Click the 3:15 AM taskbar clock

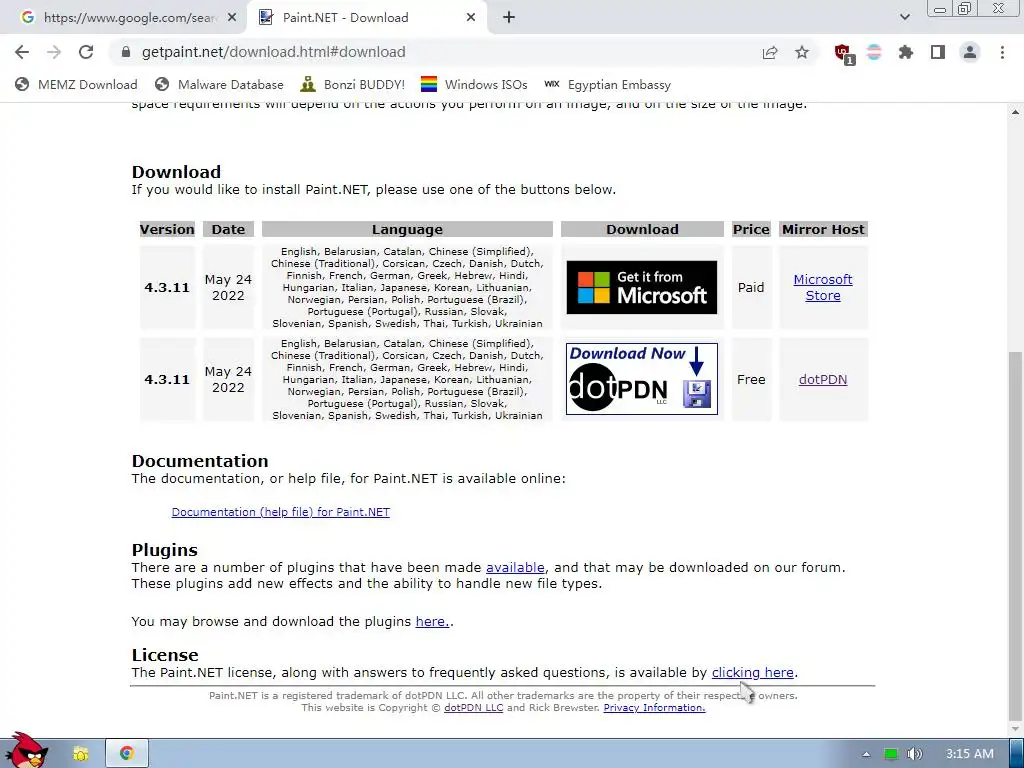click(970, 754)
